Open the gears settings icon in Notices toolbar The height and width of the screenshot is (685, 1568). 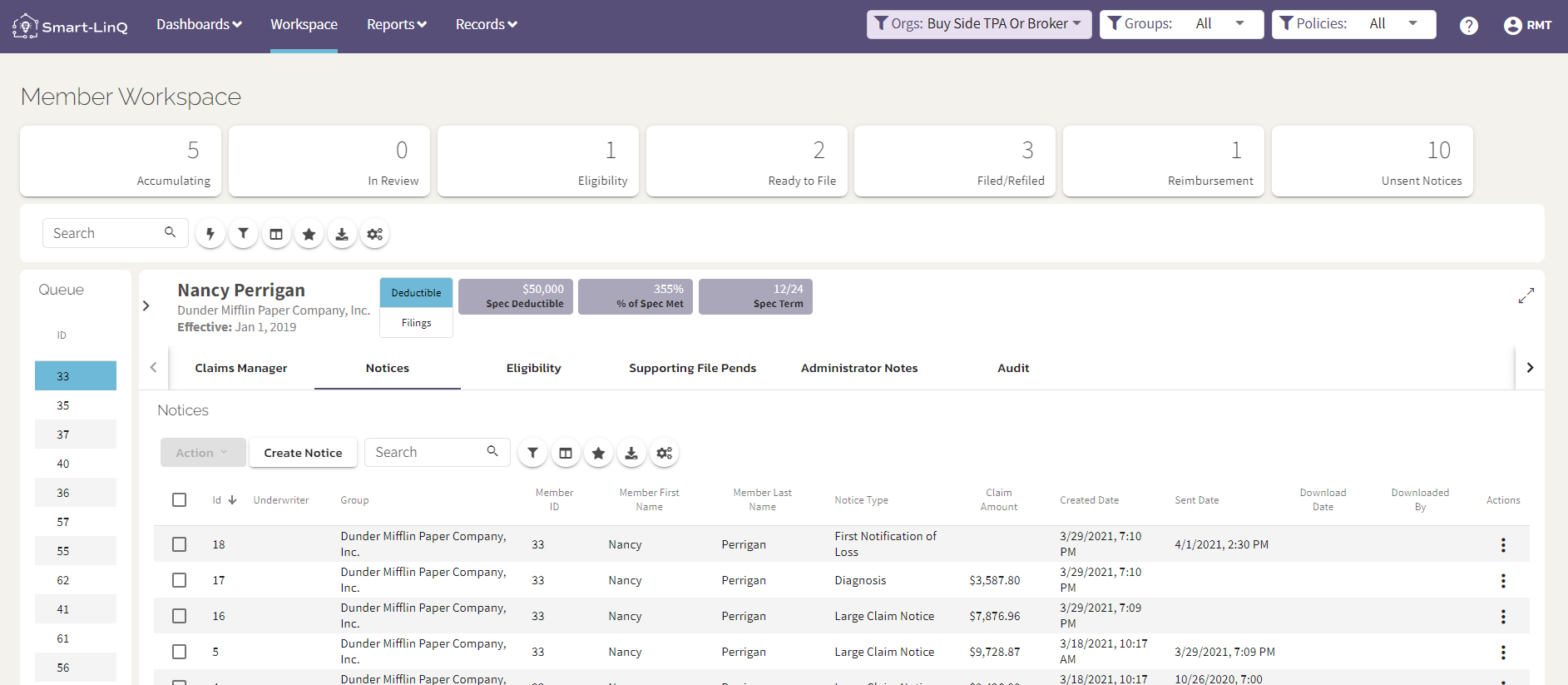click(664, 453)
